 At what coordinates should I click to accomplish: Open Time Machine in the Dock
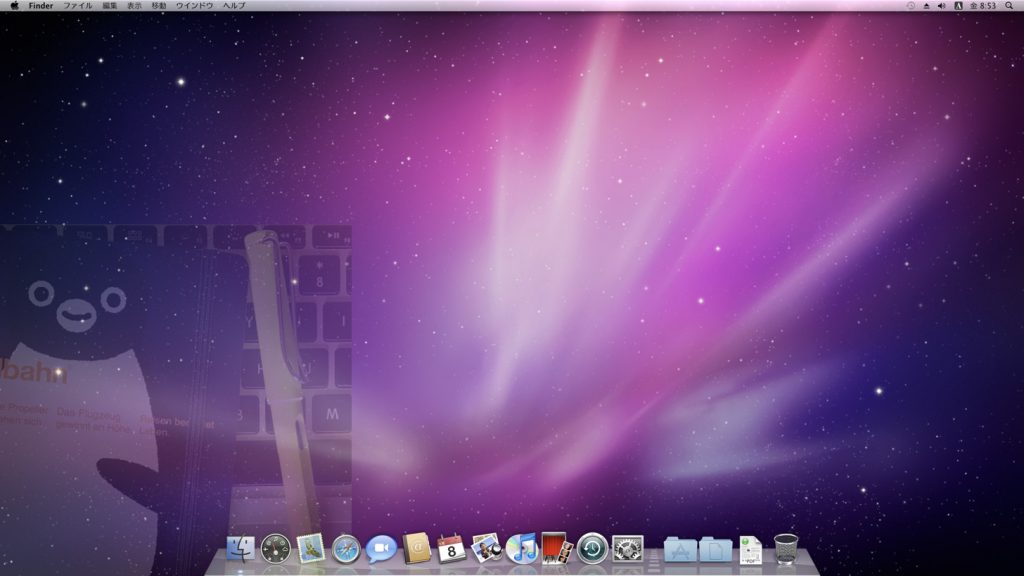592,549
